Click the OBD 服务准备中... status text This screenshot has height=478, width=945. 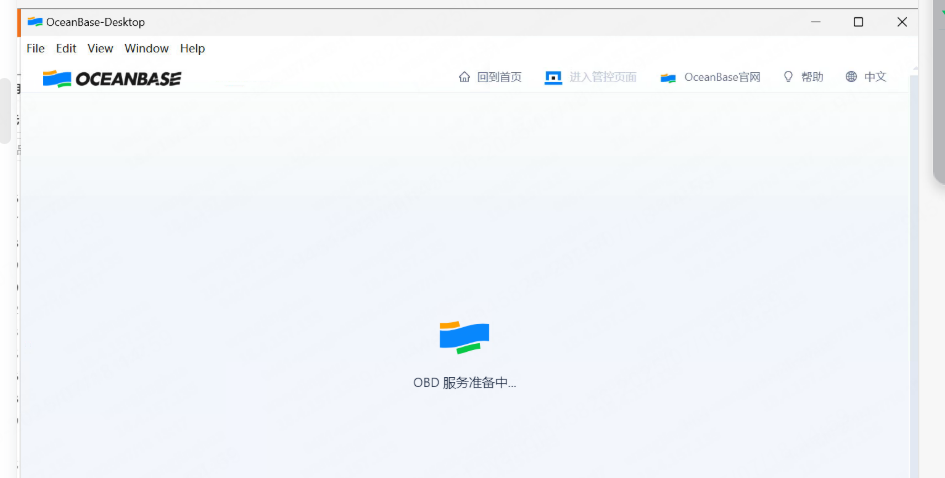click(465, 383)
